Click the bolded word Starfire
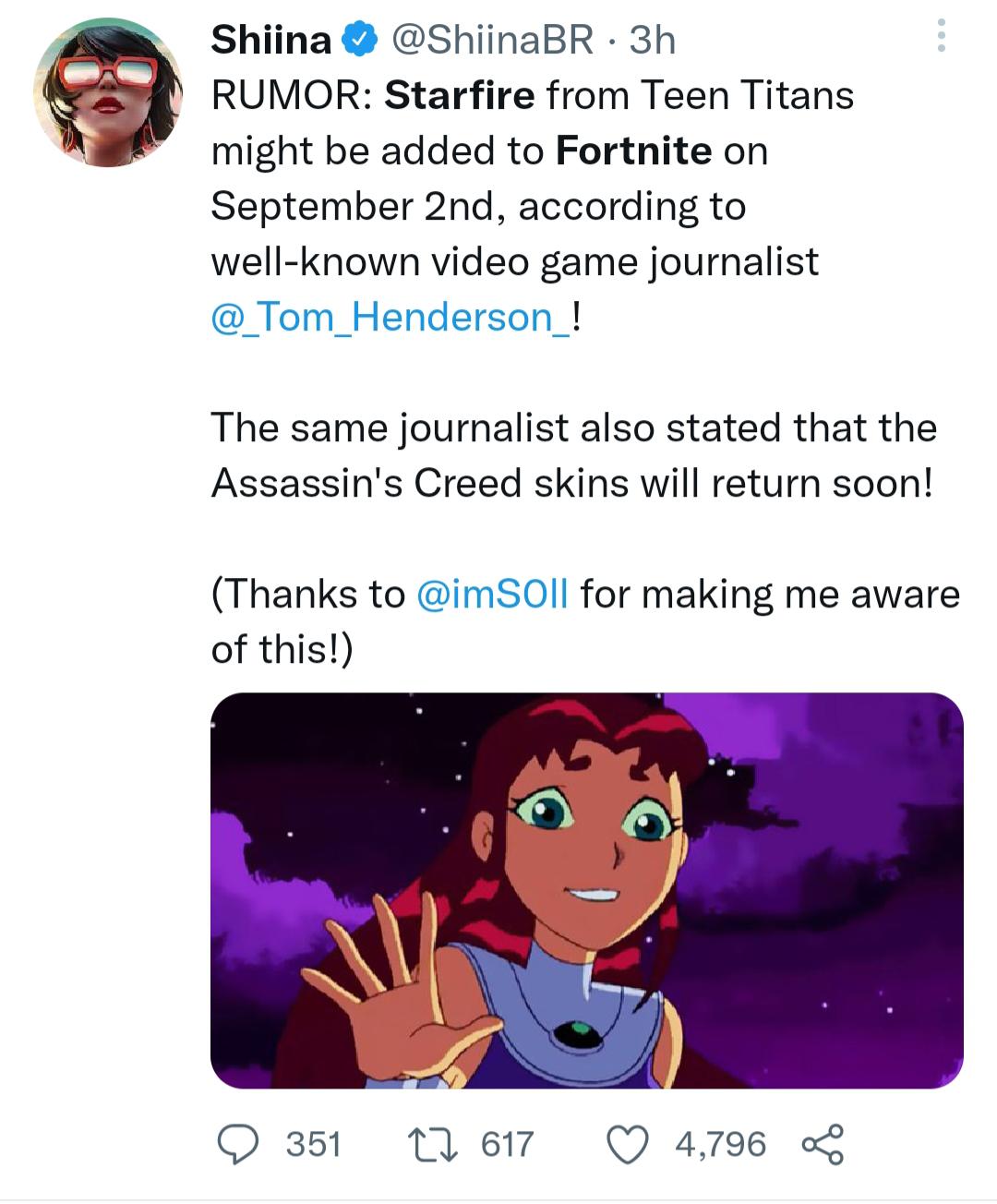997x1204 pixels. coord(462,96)
